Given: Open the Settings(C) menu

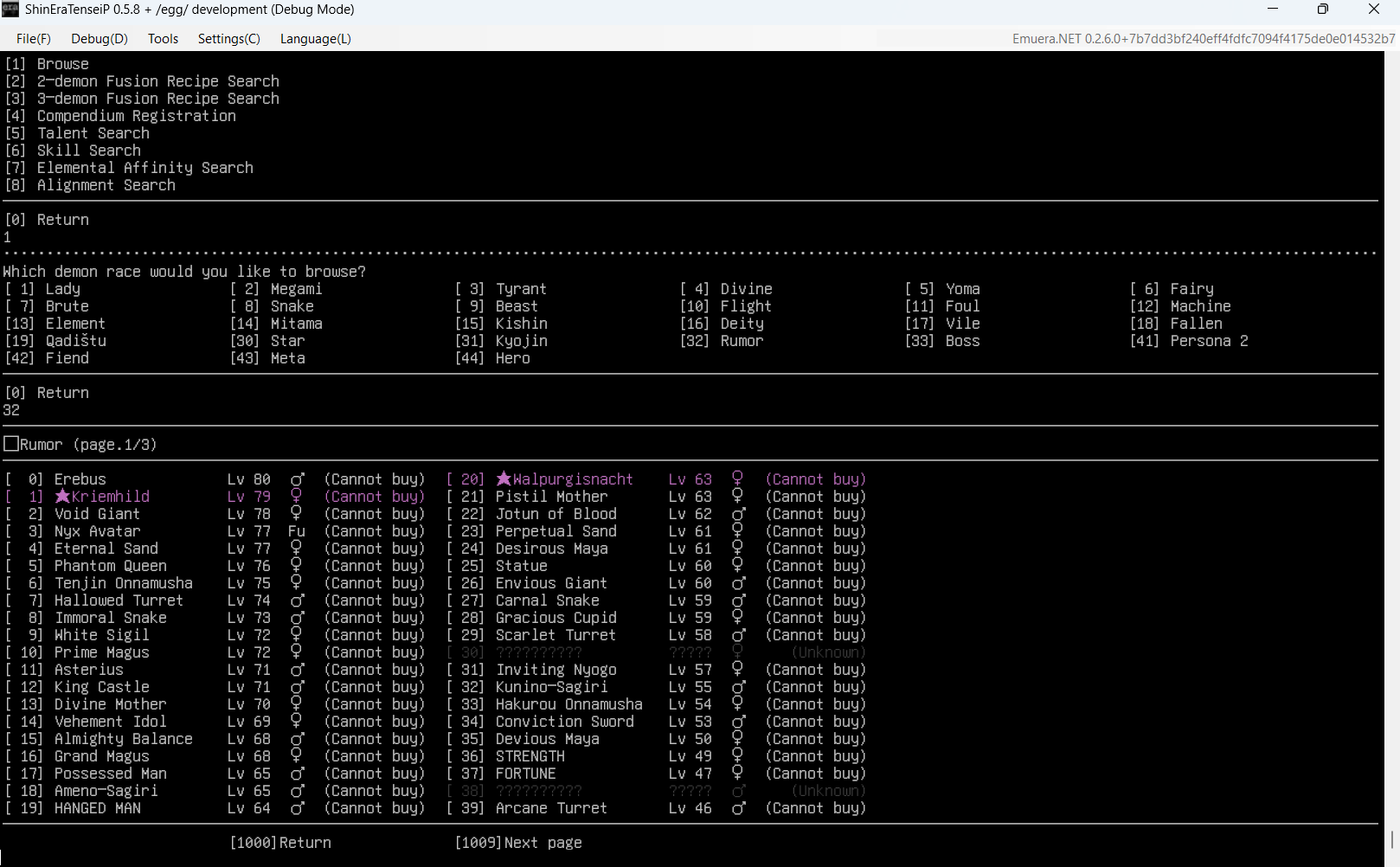Looking at the screenshot, I should point(228,39).
